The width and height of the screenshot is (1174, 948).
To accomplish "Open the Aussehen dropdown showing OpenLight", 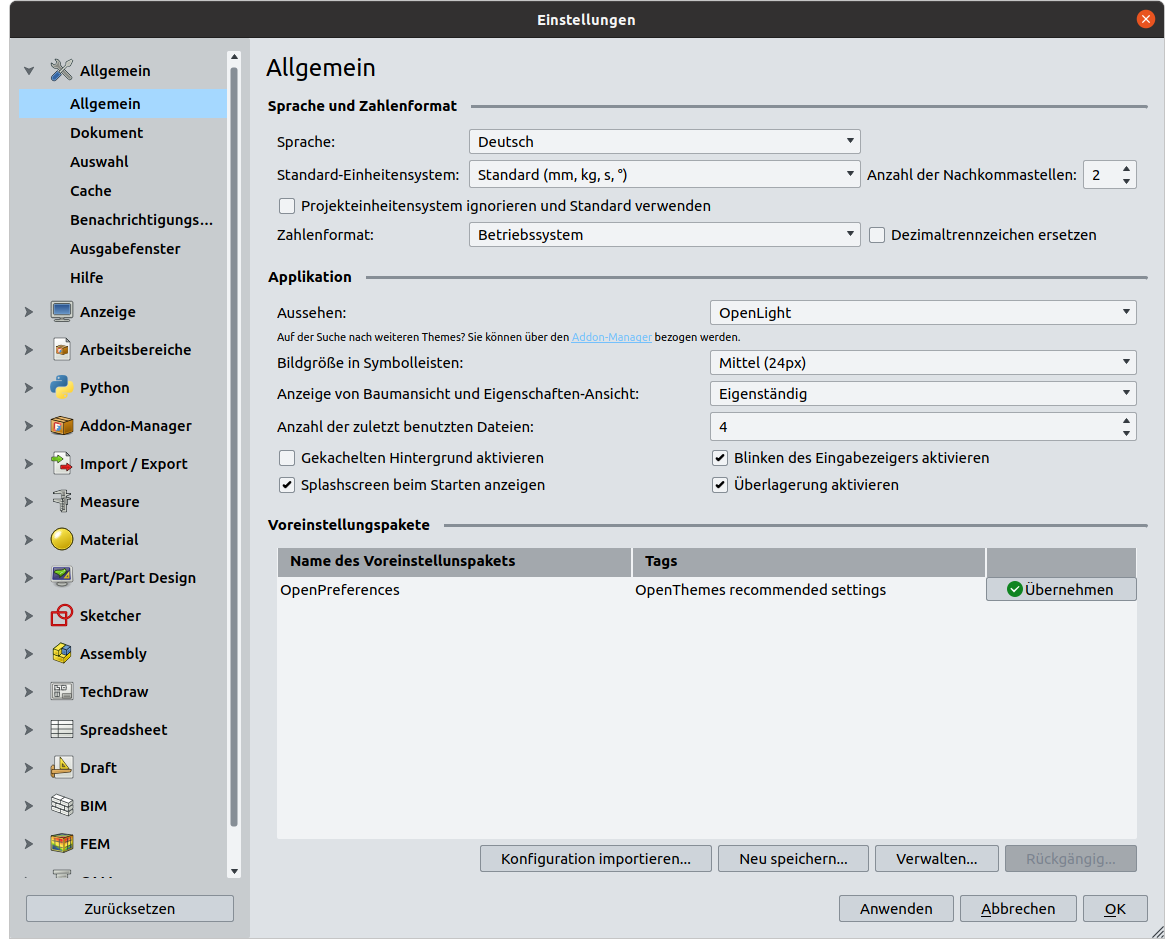I will click(922, 313).
